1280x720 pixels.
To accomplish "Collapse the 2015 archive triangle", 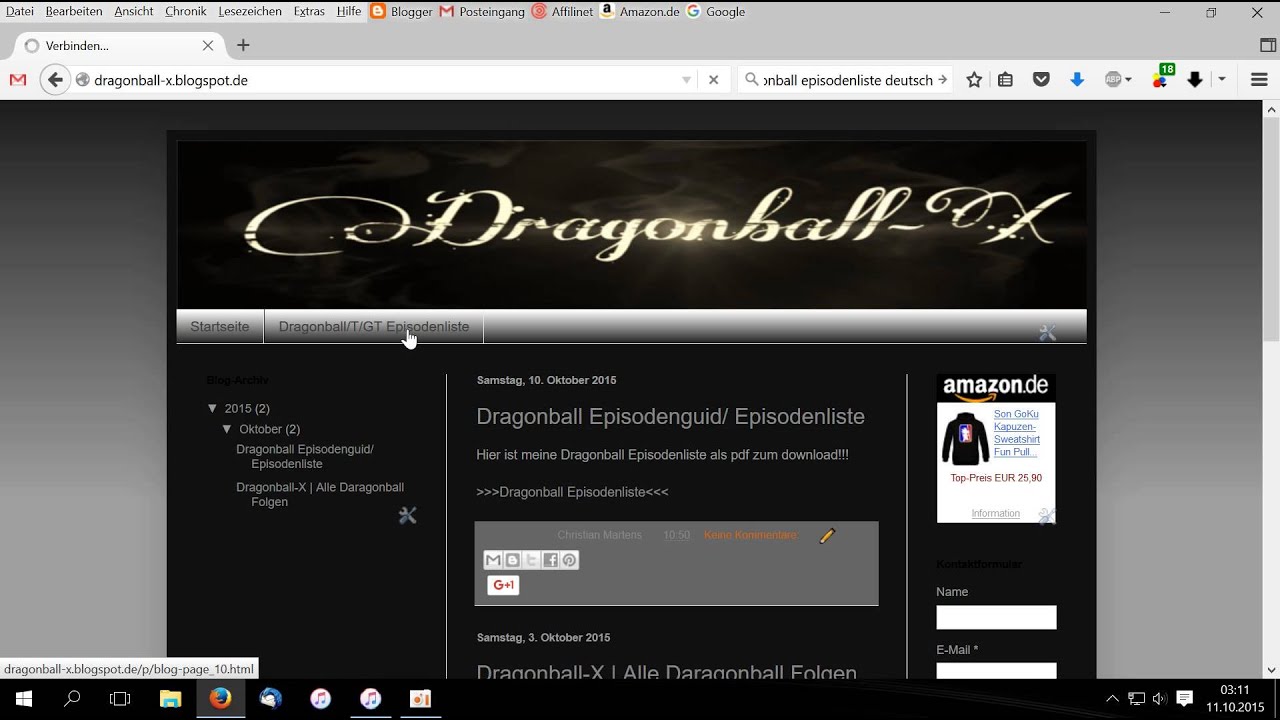I will coord(212,408).
